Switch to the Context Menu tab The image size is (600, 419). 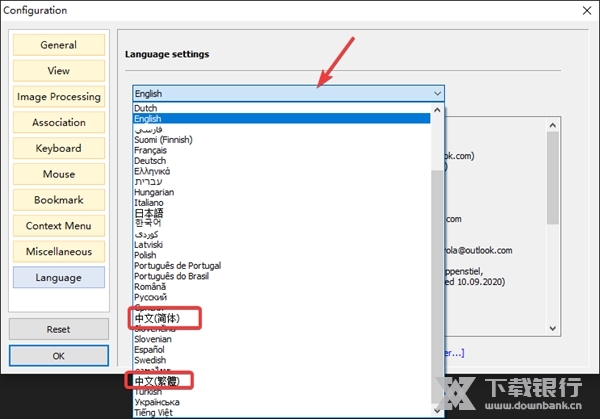(59, 226)
